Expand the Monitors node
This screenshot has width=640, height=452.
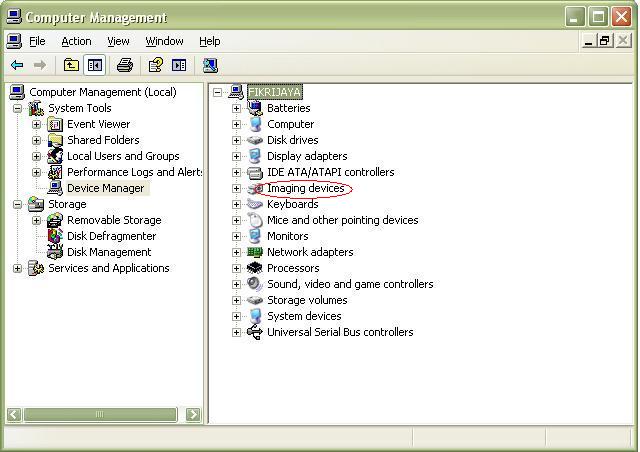(x=236, y=236)
